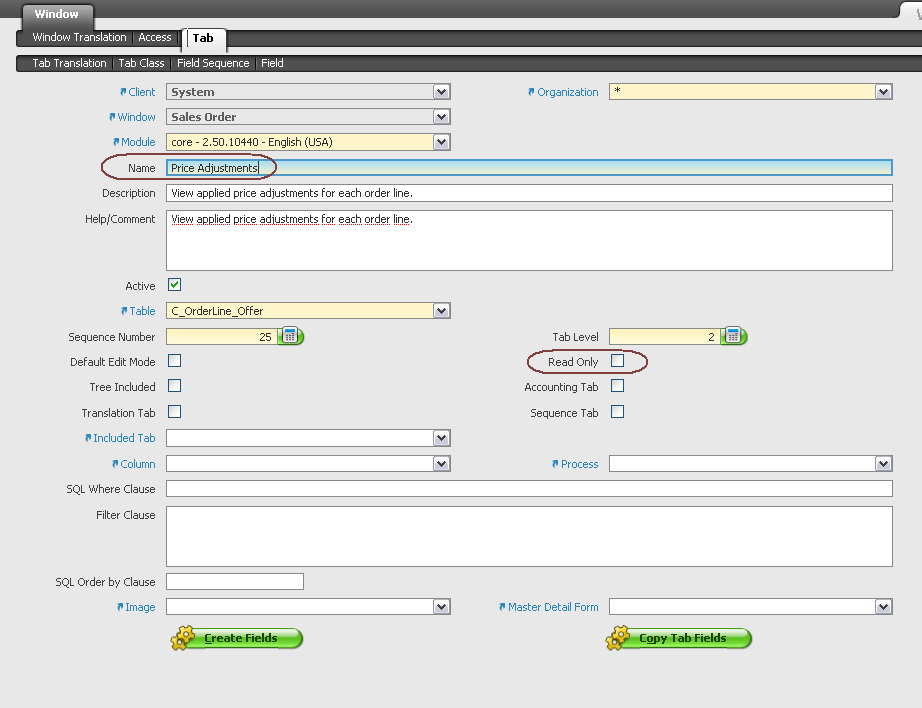Image resolution: width=922 pixels, height=708 pixels.
Task: Expand the Organization dropdown
Action: click(x=883, y=92)
